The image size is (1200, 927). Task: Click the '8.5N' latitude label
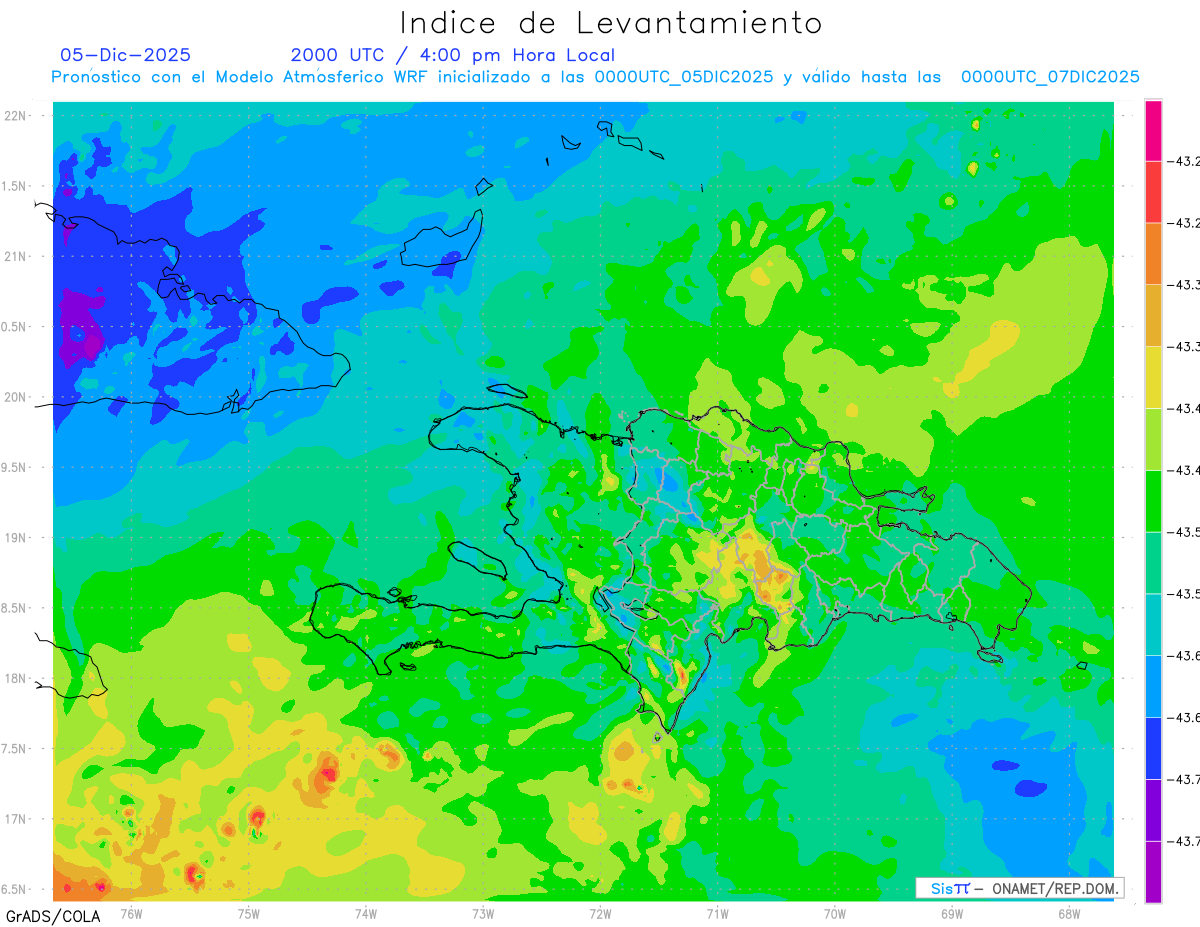(14, 608)
